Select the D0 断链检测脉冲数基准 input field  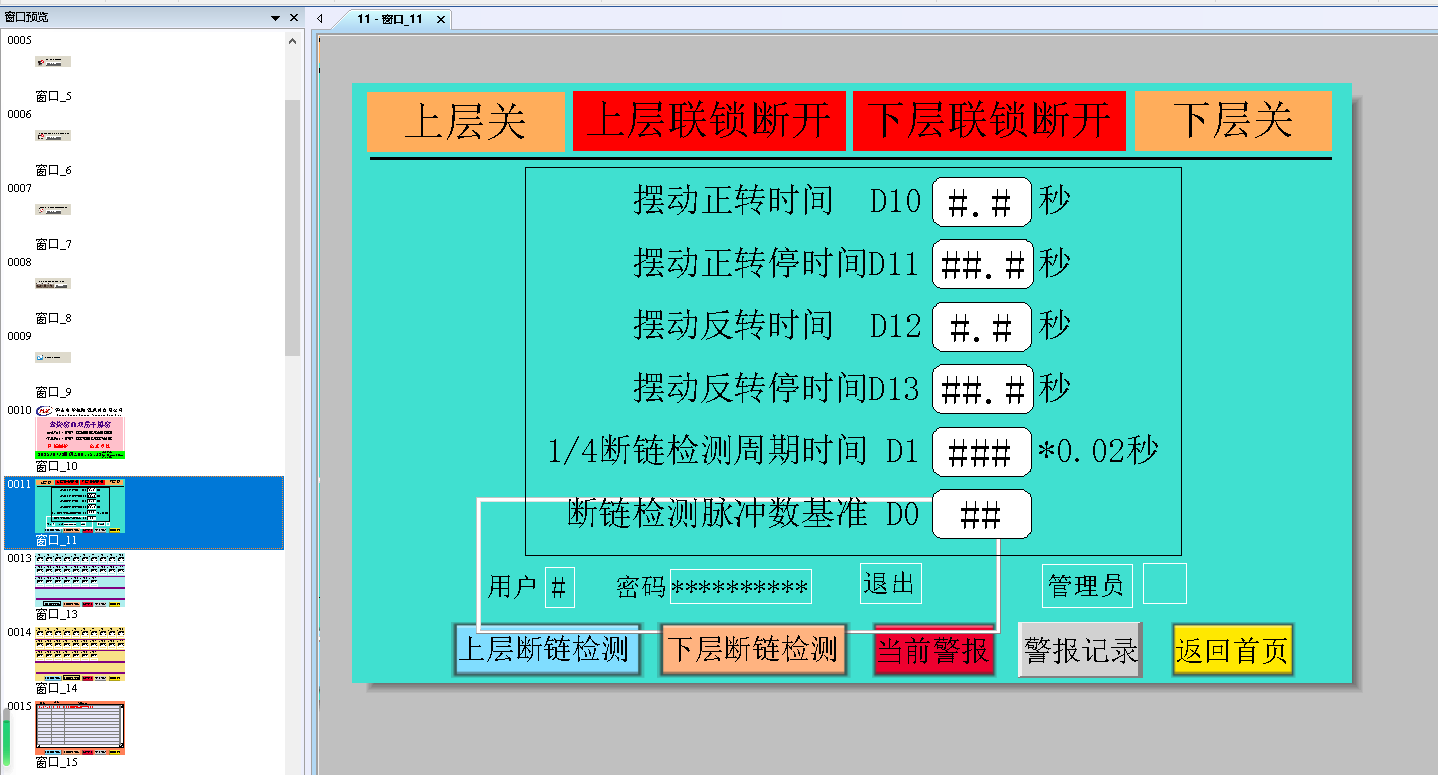tap(981, 515)
